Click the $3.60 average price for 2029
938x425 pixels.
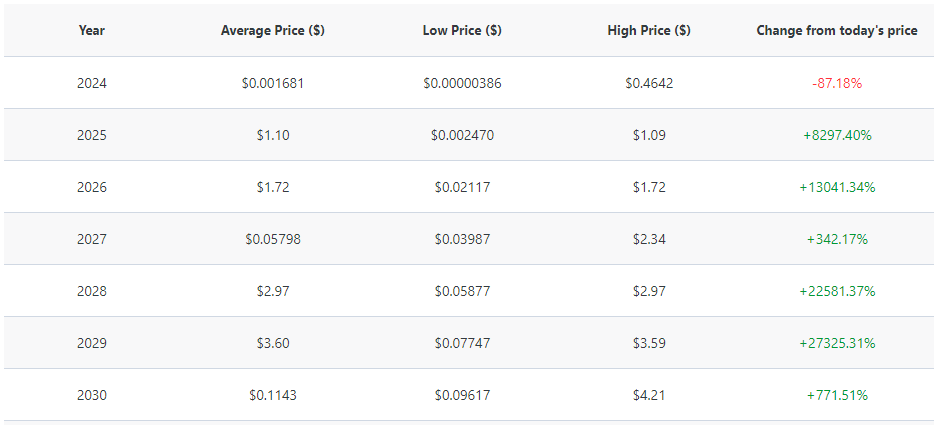pyautogui.click(x=272, y=343)
